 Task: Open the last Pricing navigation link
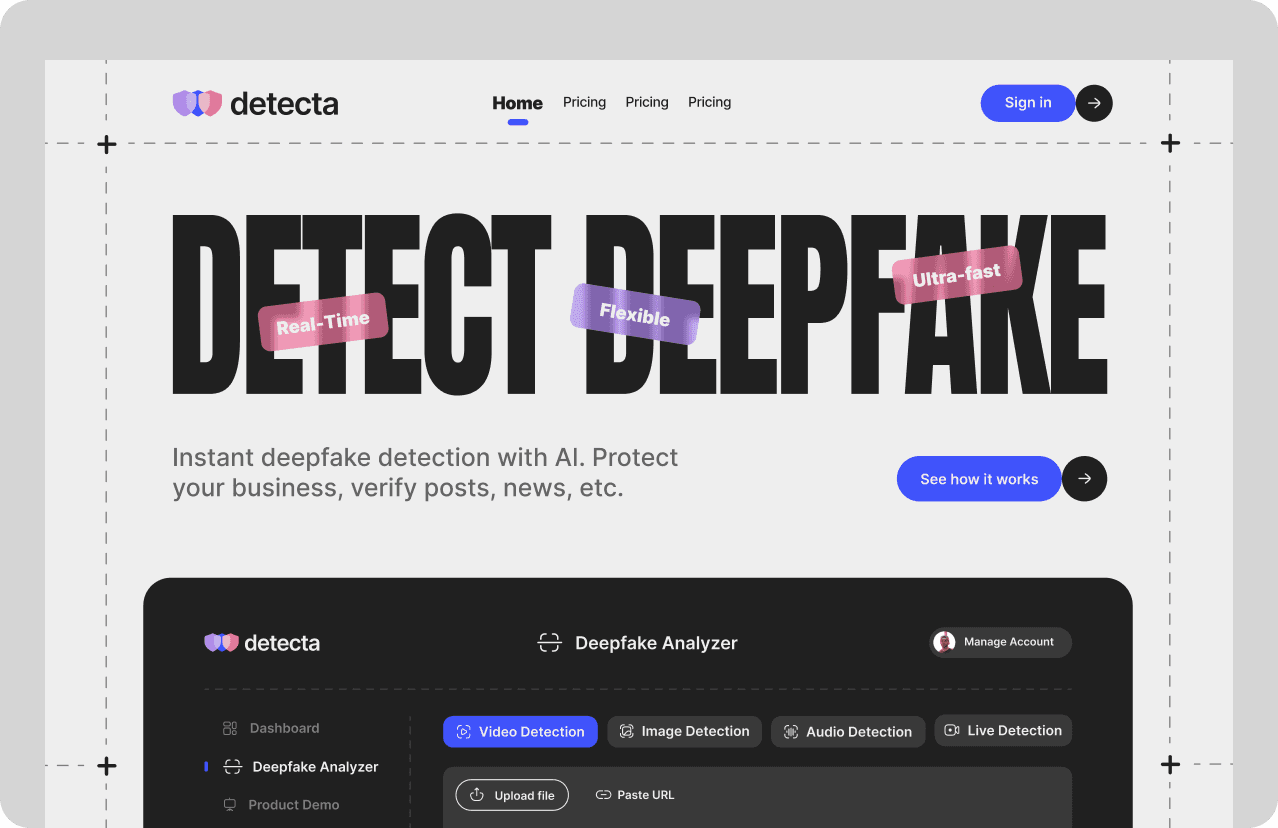point(709,102)
